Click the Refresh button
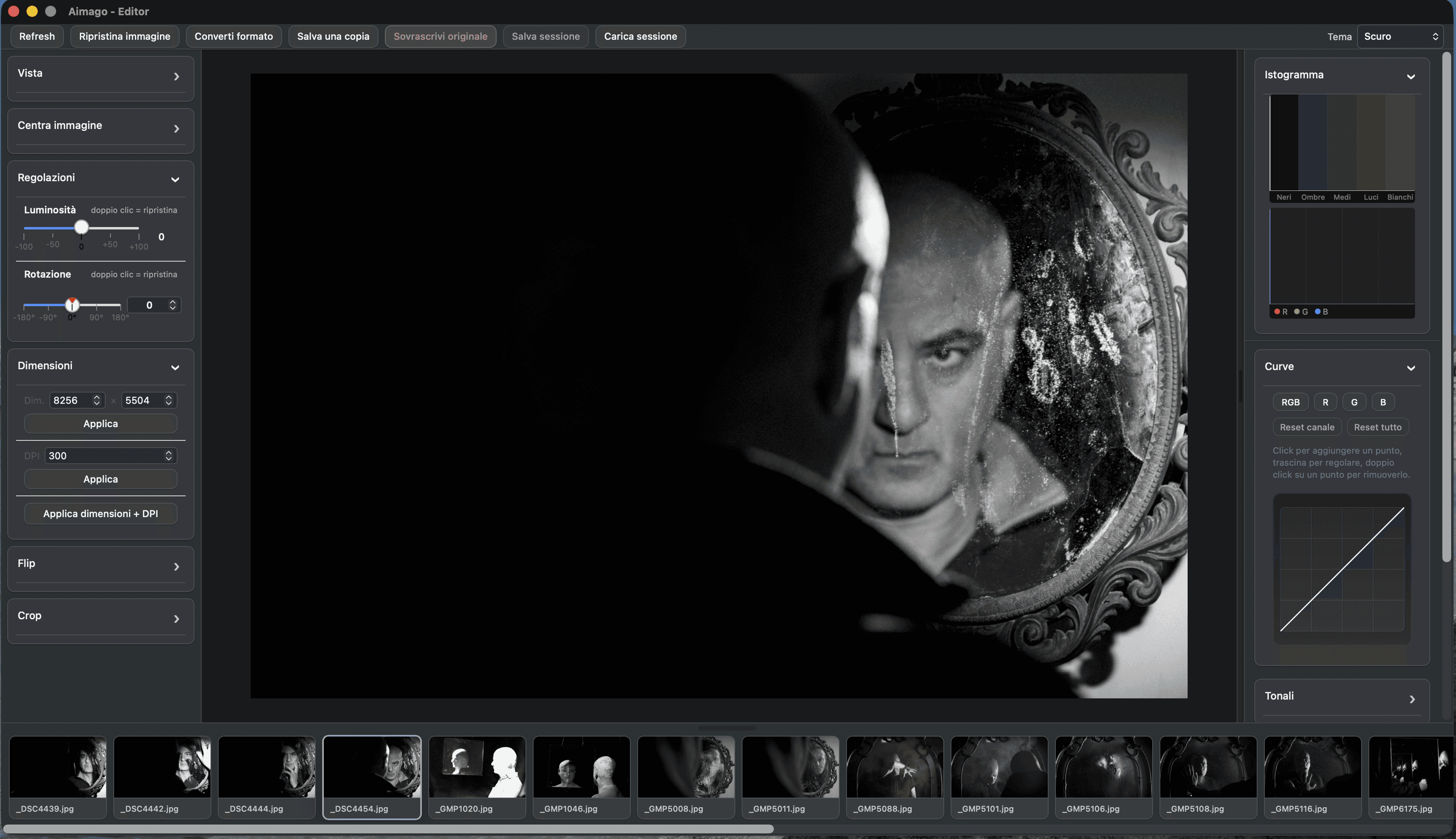 [37, 36]
